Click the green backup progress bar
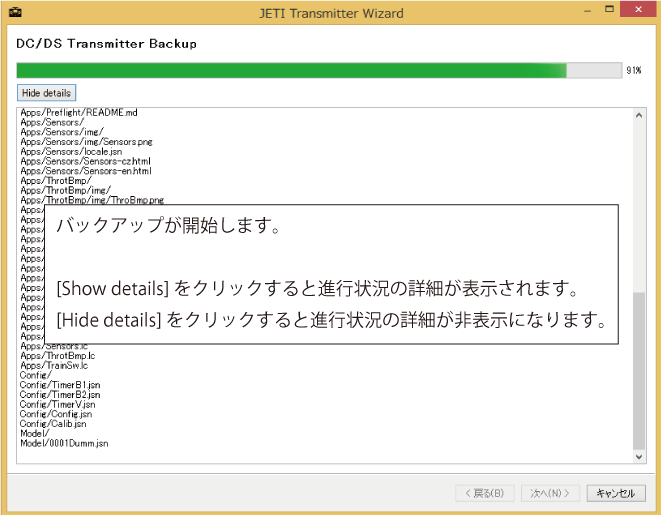This screenshot has height=515, width=661. (319, 70)
